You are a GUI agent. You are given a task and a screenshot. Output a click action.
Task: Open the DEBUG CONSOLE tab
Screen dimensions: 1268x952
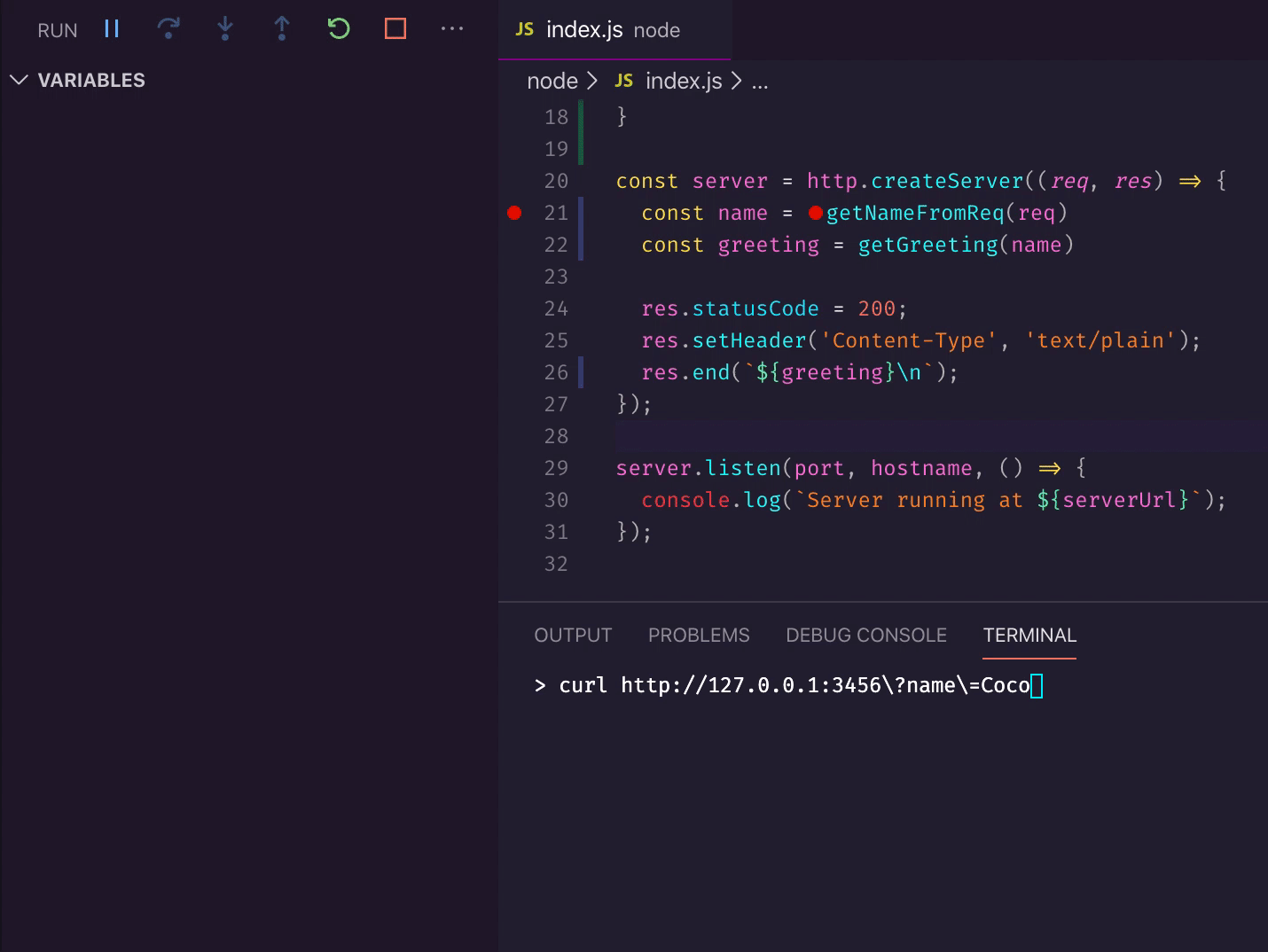865,635
